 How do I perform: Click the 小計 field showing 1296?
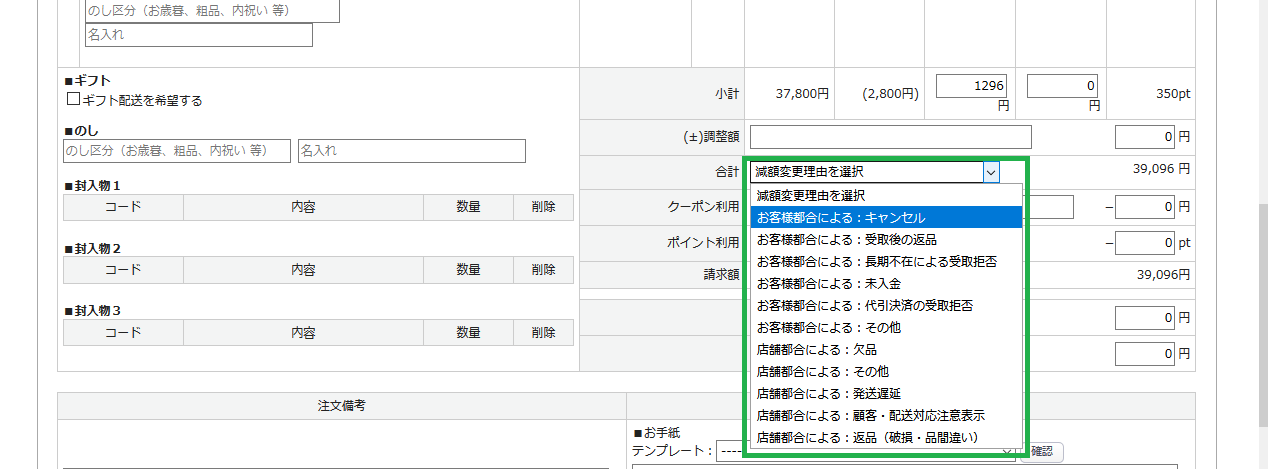pyautogui.click(x=971, y=86)
